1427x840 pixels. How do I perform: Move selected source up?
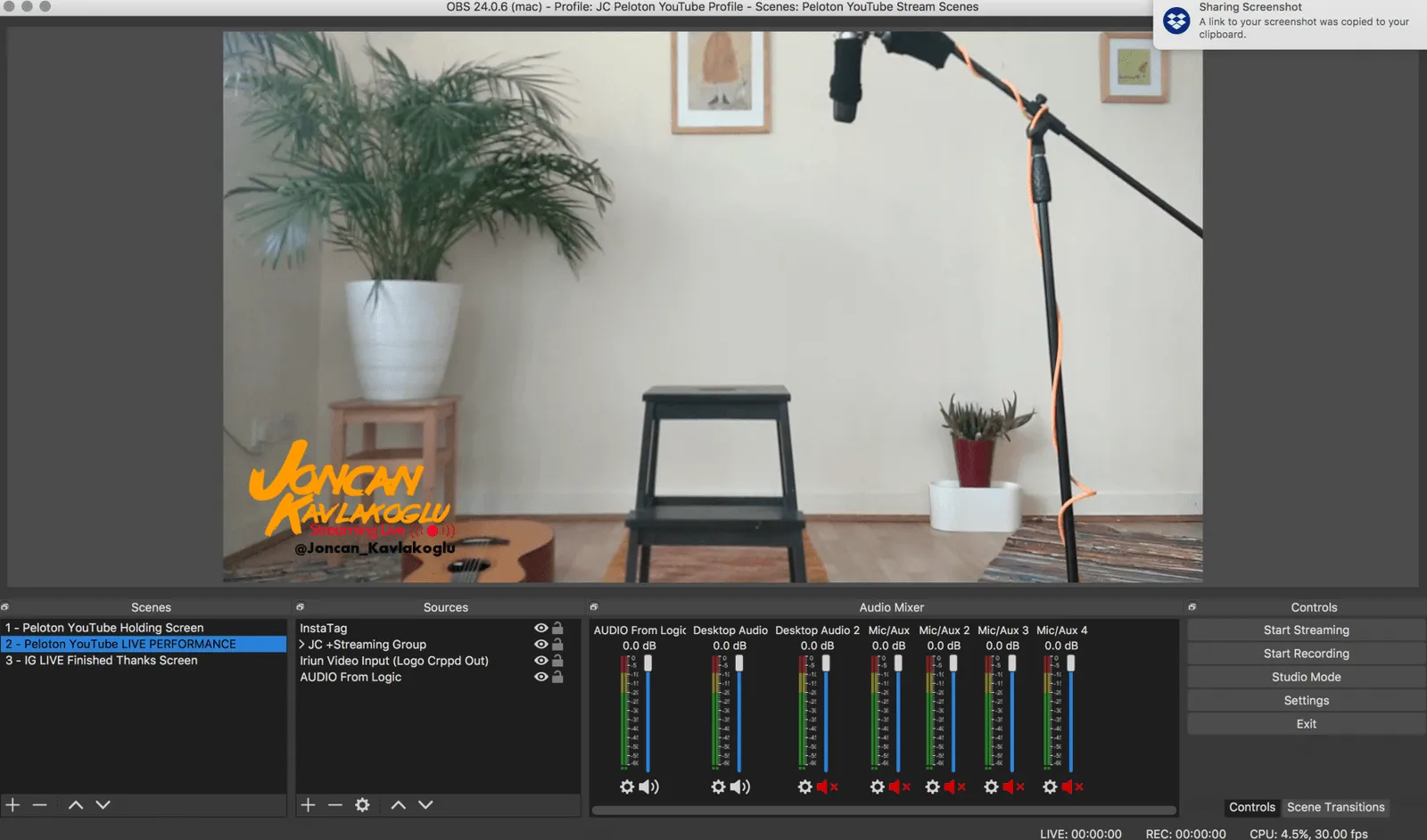point(399,804)
